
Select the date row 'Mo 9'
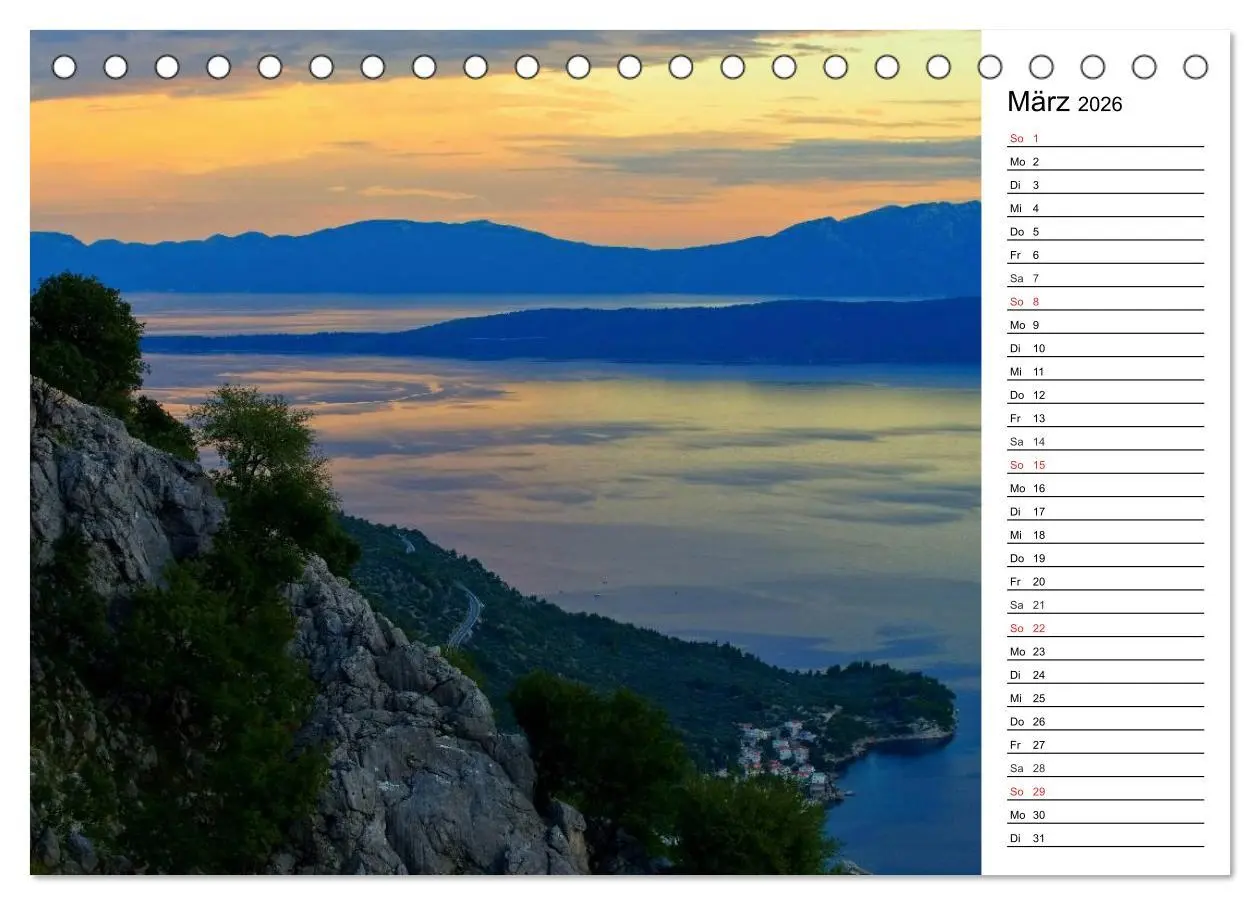[x=1105, y=325]
